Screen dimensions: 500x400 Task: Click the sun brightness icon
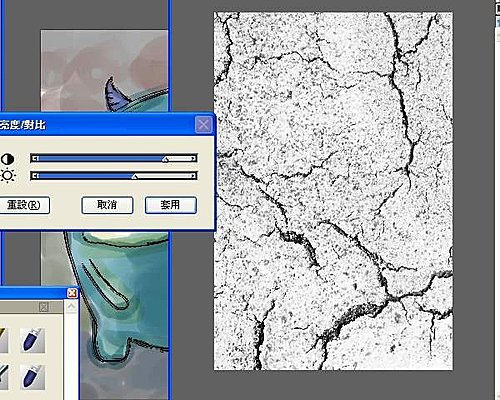click(7, 176)
